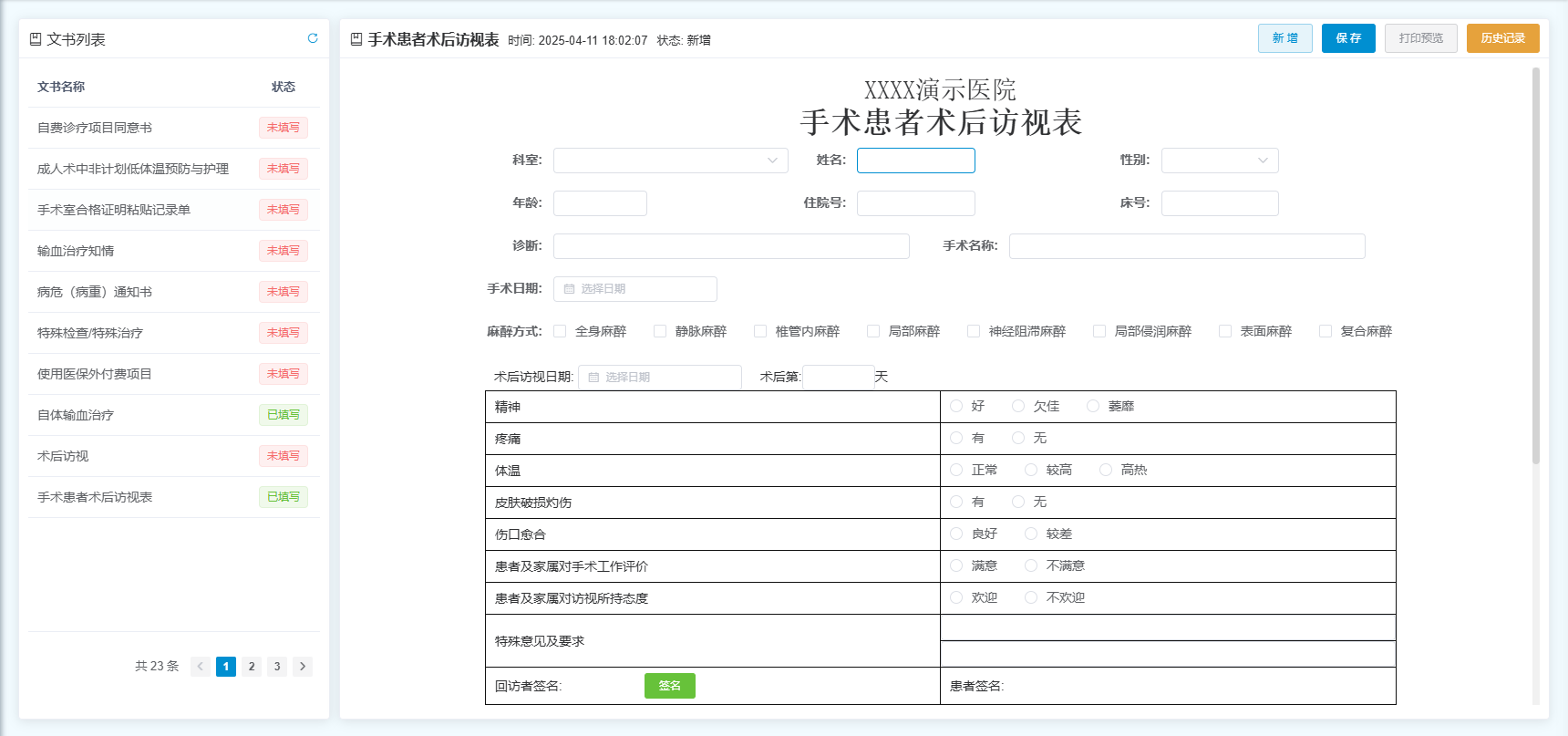1568x736 pixels.
Task: Click the refresh icon in document list header
Action: 313,38
